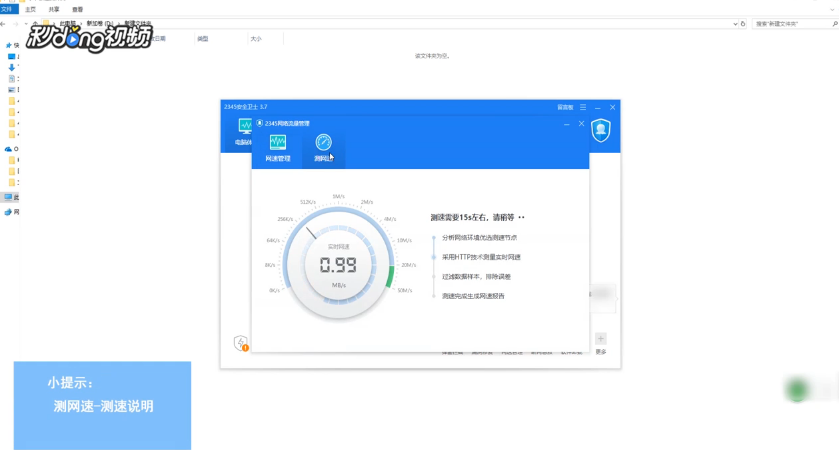Click the 512K/s gauge label
This screenshot has height=450, width=839.
click(x=308, y=202)
